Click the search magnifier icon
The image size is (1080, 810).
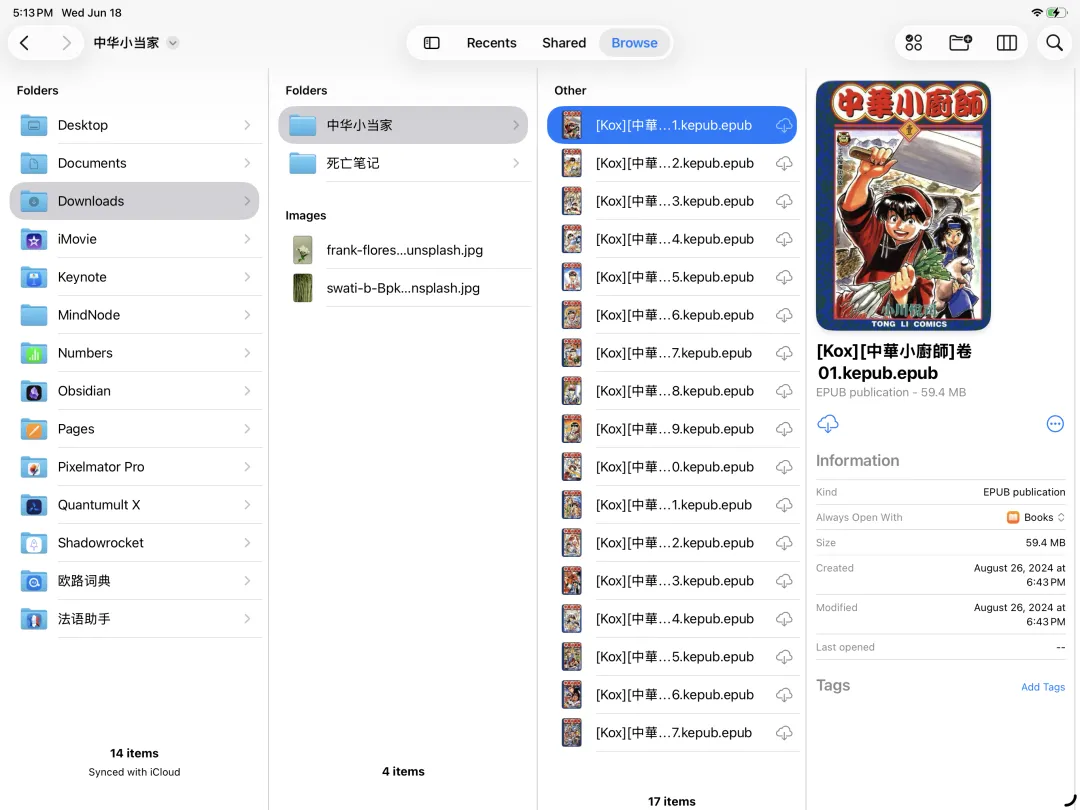click(1054, 43)
